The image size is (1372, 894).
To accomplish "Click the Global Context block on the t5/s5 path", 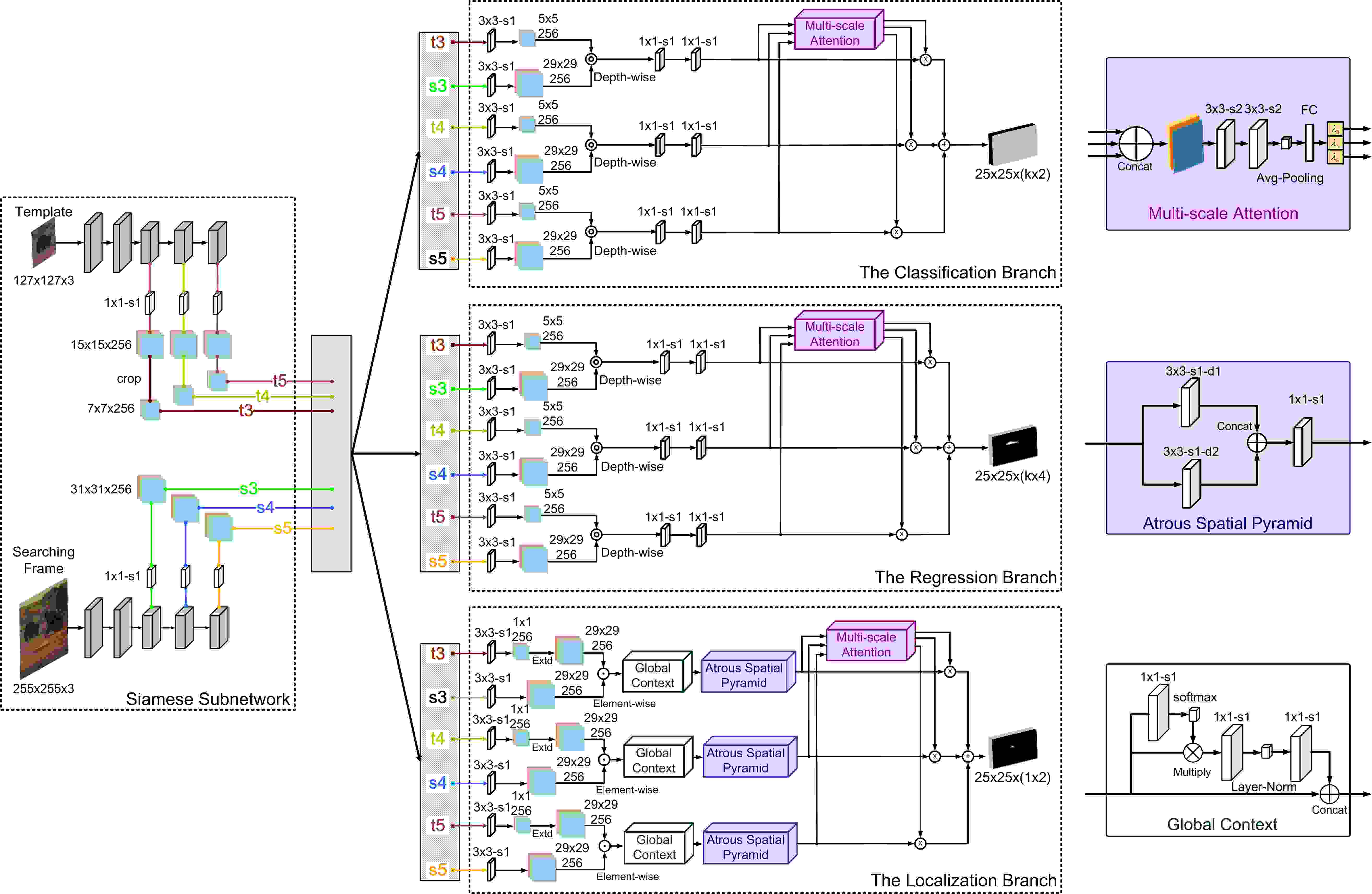I will 659,844.
